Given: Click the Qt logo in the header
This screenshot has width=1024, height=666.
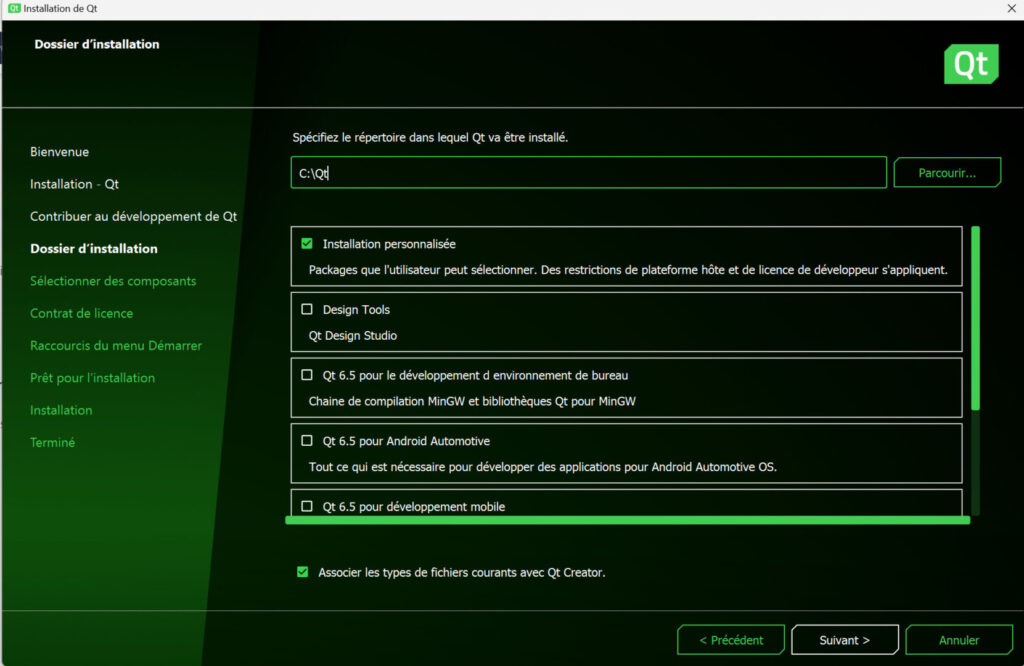Looking at the screenshot, I should (971, 64).
